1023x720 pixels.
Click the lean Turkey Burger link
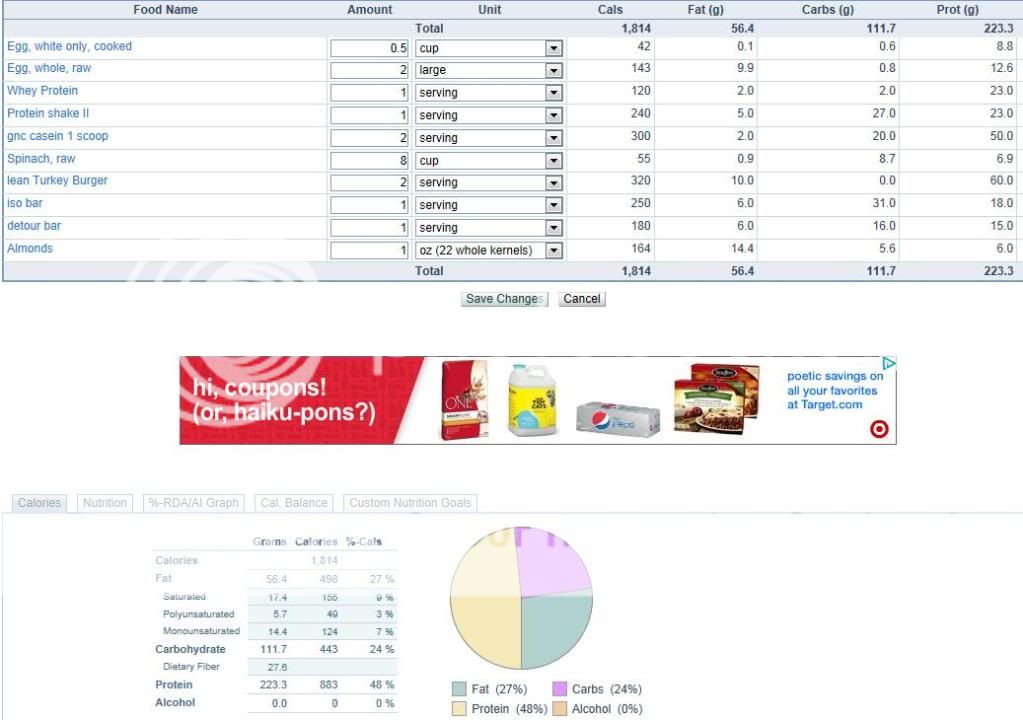coord(57,181)
